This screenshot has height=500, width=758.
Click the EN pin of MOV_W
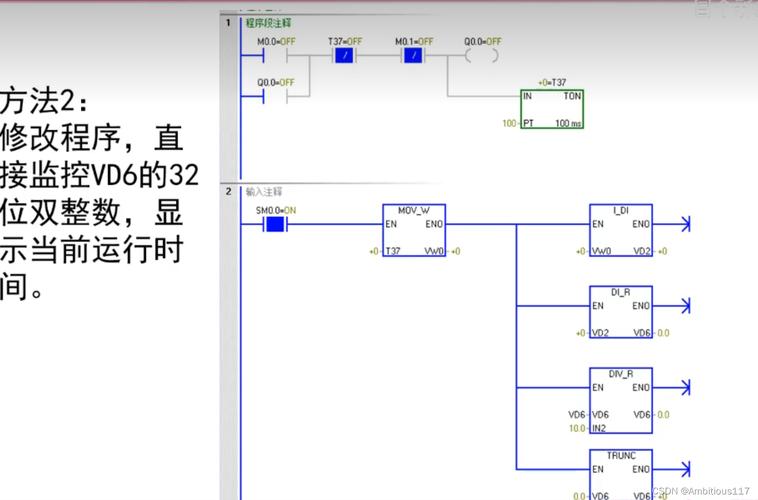(x=391, y=224)
